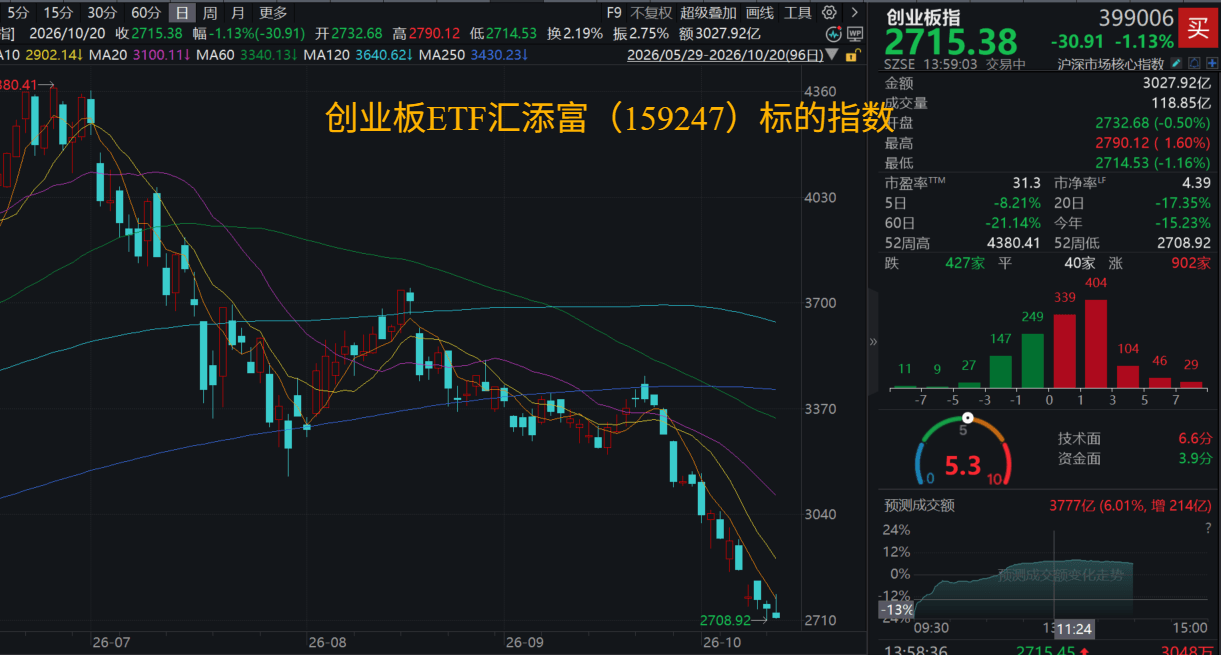
Task: Click the MA120 value 3640.62
Action: click(385, 55)
